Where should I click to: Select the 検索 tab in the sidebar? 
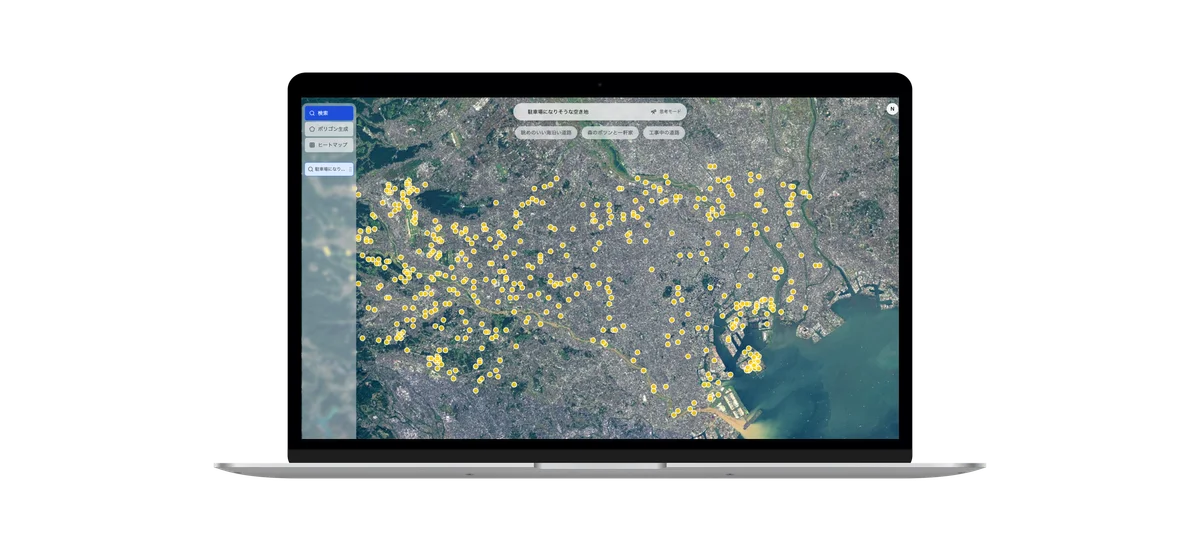pyautogui.click(x=329, y=113)
